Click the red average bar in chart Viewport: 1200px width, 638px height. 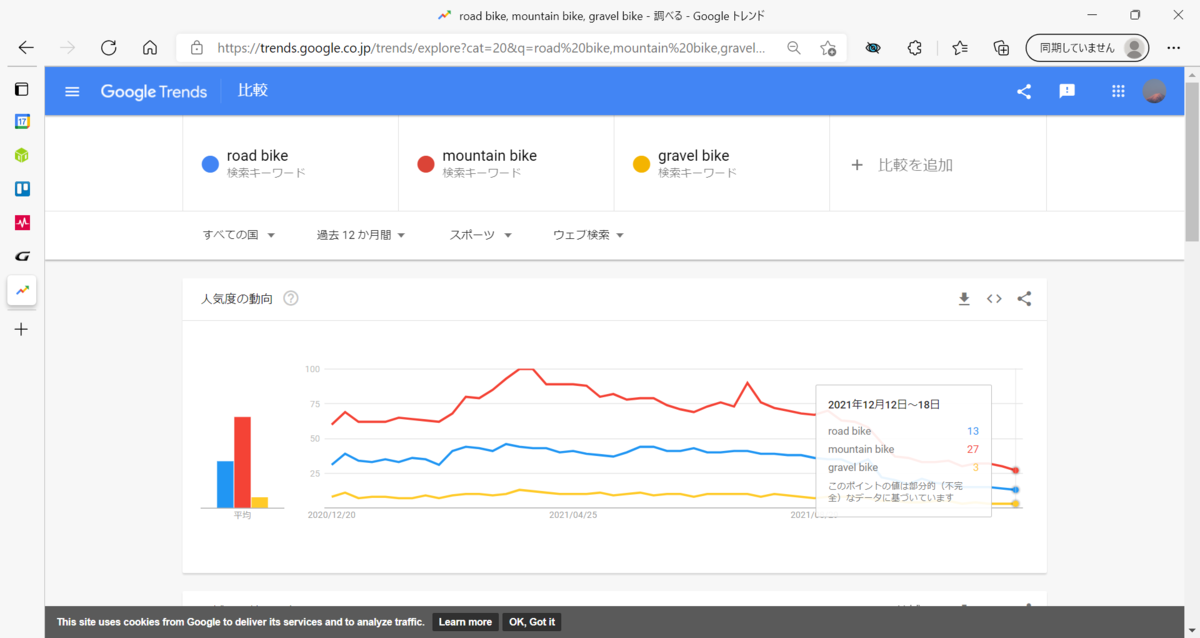point(242,462)
